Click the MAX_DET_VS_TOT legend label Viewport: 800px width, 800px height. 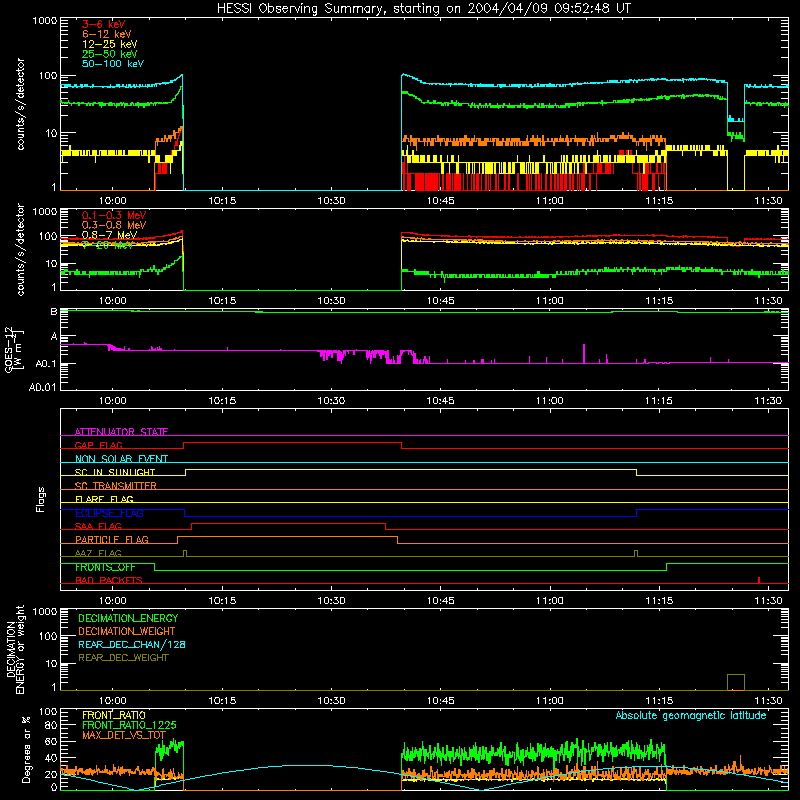(124, 735)
